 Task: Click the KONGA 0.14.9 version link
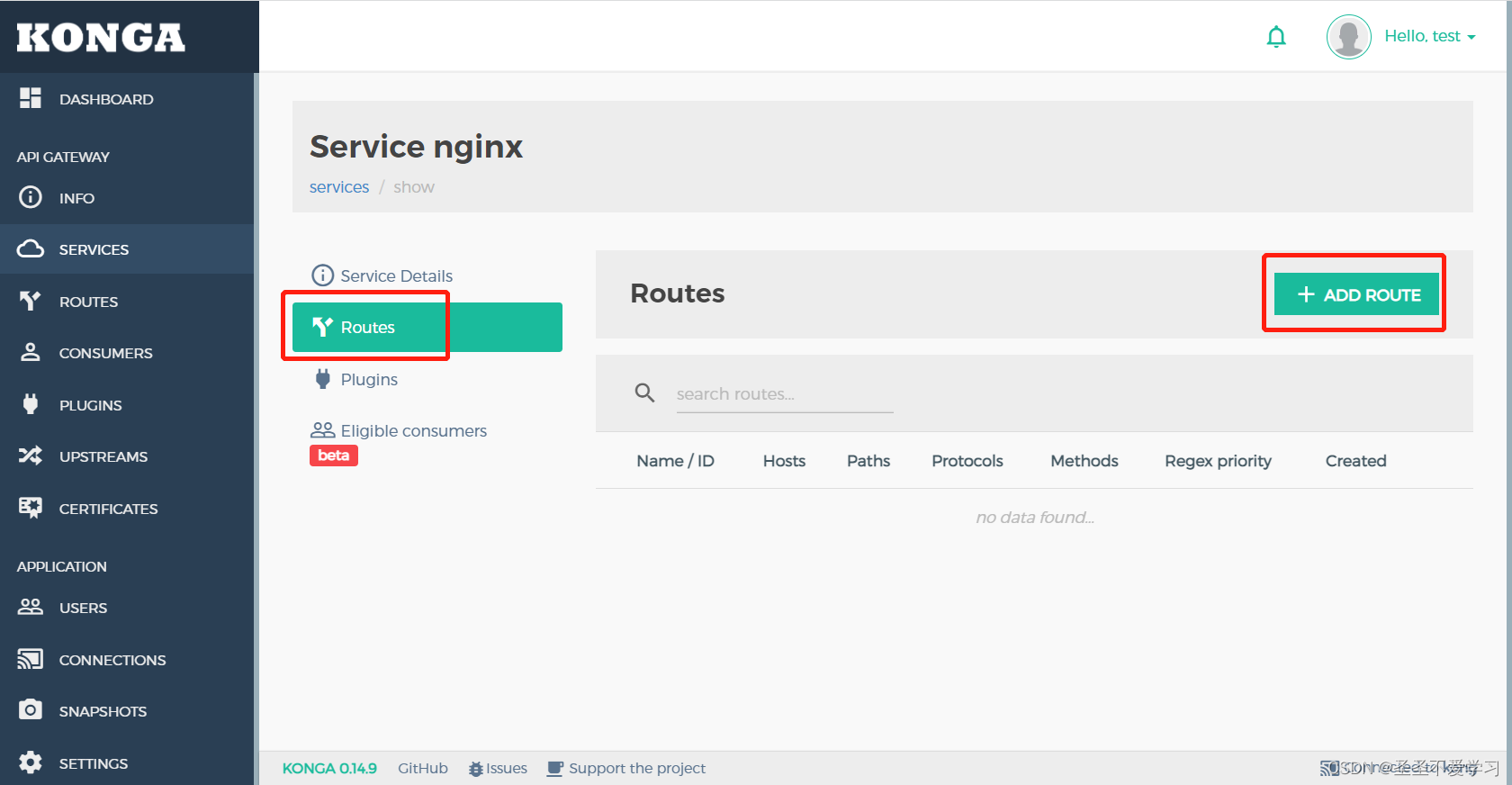pos(329,768)
